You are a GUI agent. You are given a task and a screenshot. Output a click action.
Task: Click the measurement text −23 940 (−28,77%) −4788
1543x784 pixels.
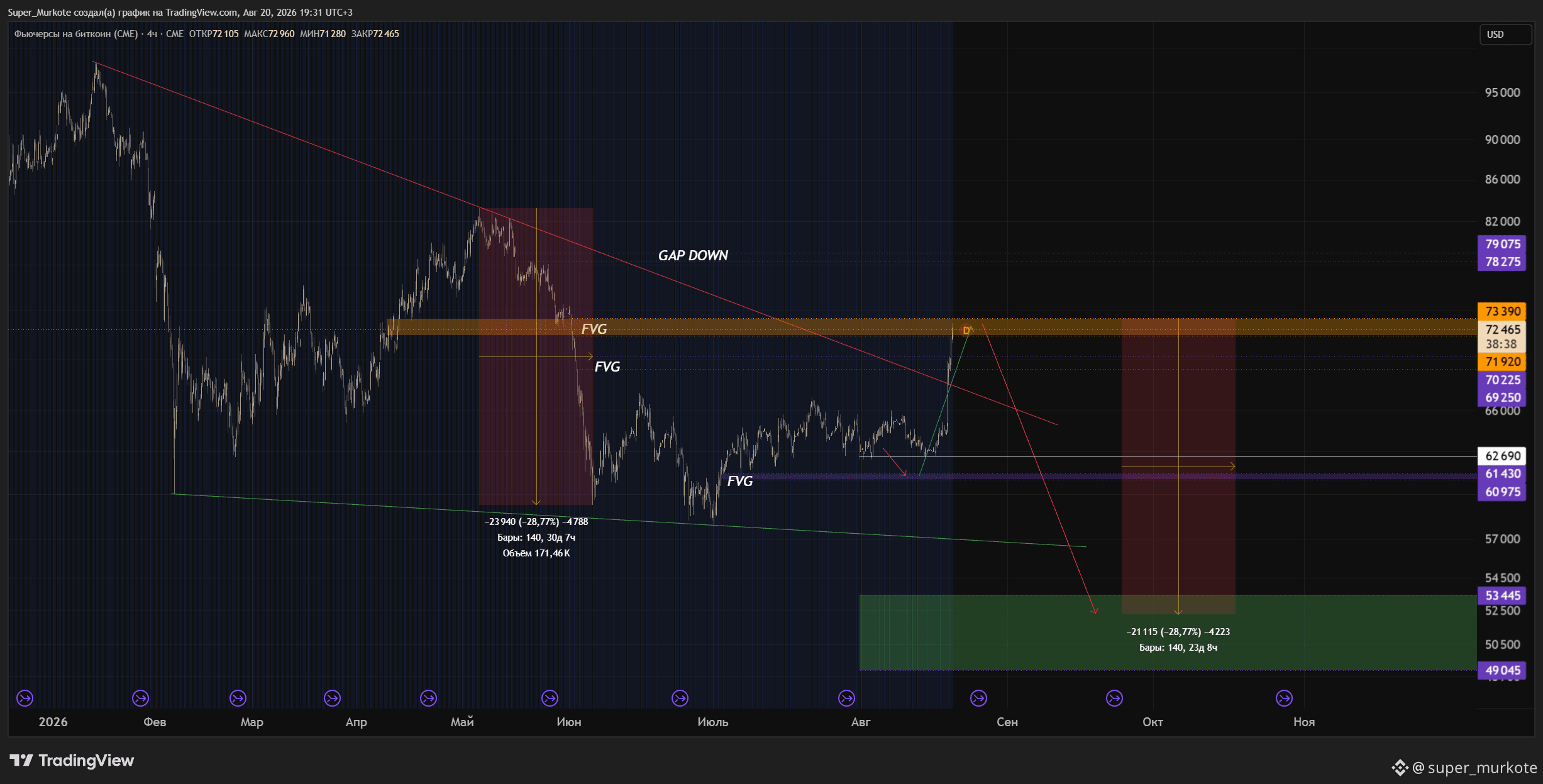[x=536, y=521]
